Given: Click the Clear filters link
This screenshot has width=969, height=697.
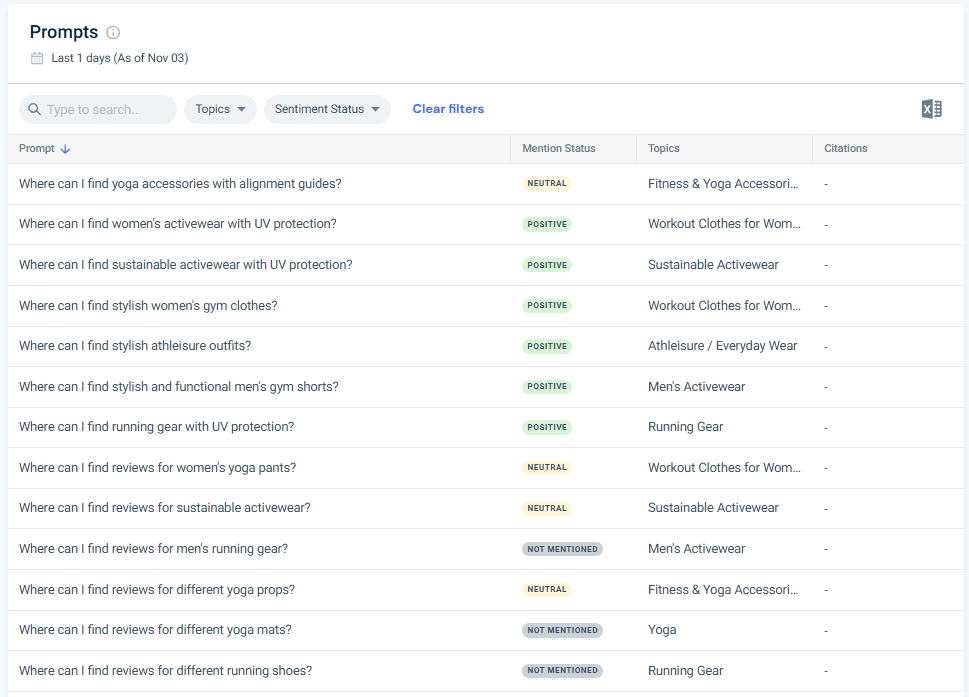Looking at the screenshot, I should click(x=448, y=108).
